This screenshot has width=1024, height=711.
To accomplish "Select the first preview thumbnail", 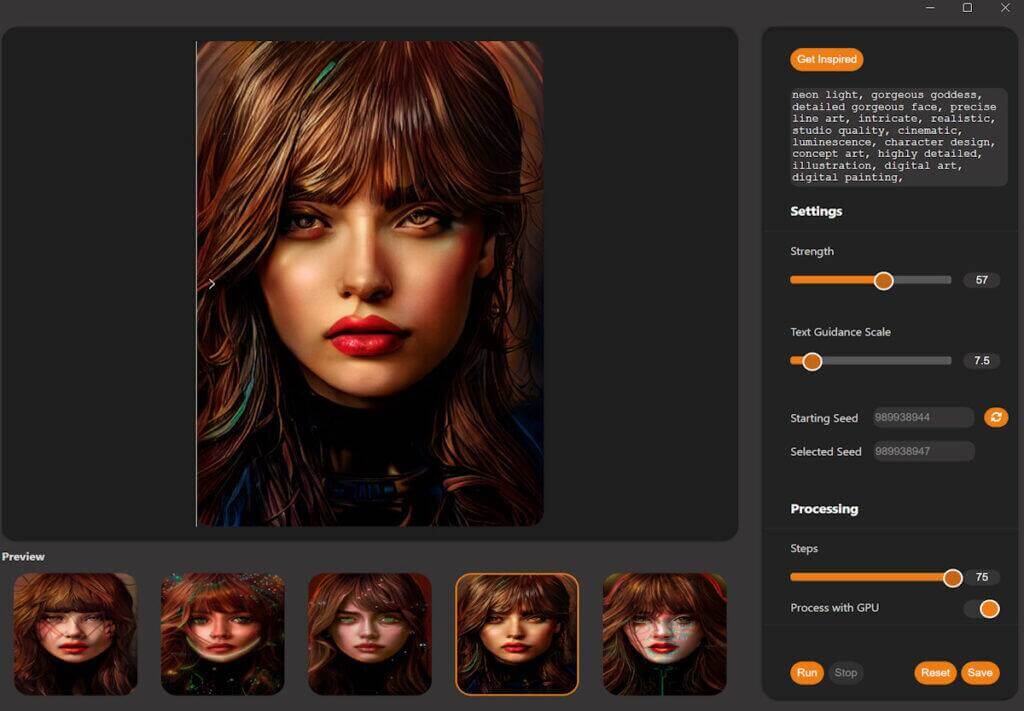I will point(75,633).
